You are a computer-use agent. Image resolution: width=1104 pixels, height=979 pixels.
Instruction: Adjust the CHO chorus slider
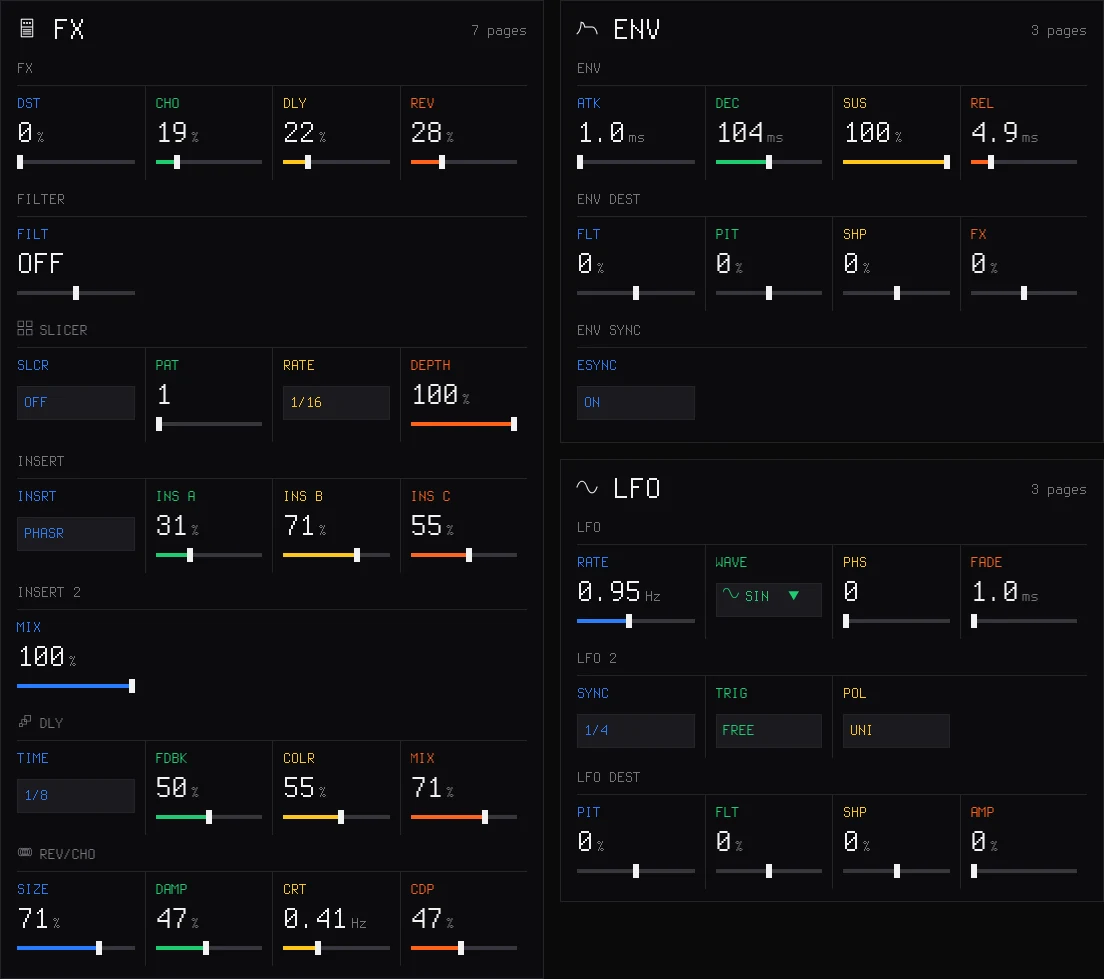tap(208, 162)
